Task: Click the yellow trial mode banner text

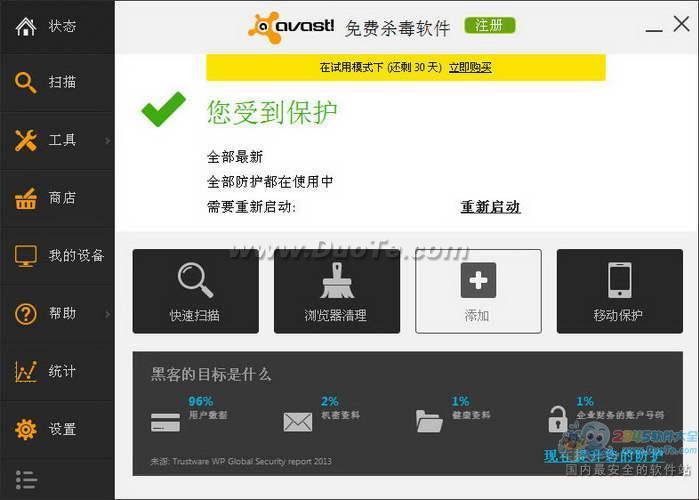Action: [x=380, y=67]
